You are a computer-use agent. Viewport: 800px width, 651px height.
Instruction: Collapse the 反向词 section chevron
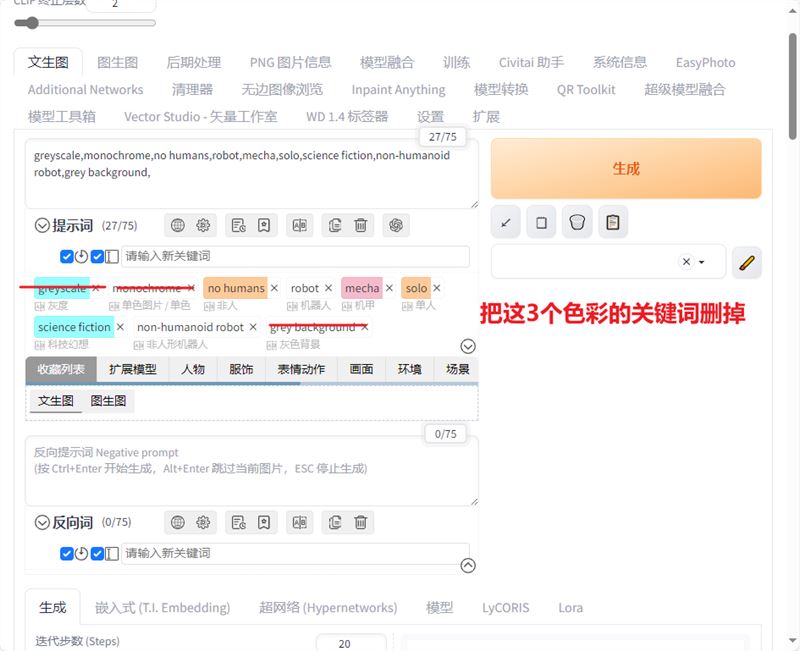click(42, 522)
